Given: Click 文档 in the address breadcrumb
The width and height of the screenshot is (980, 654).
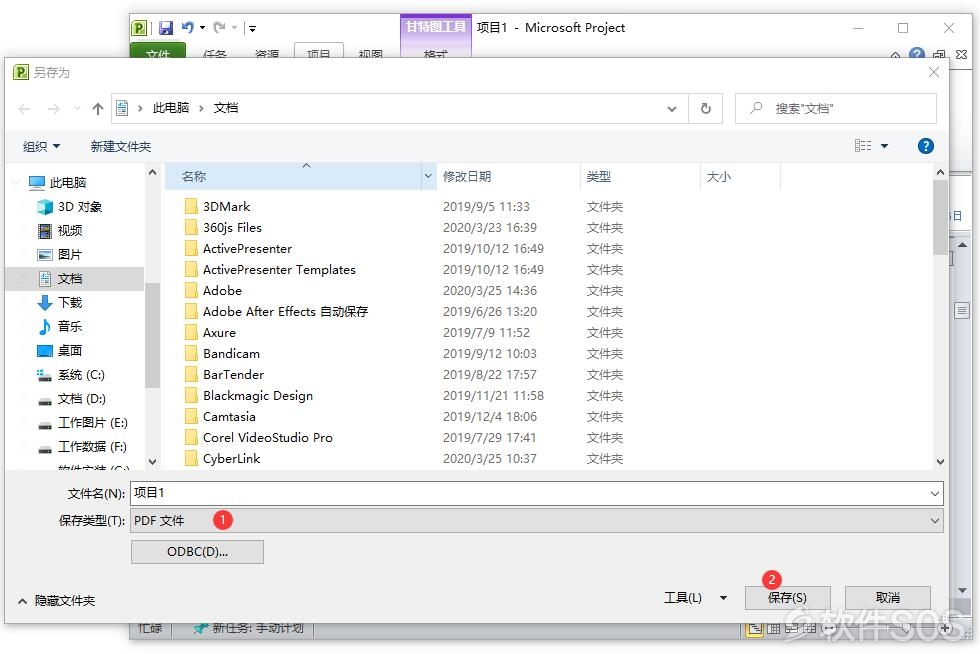Looking at the screenshot, I should 226,108.
